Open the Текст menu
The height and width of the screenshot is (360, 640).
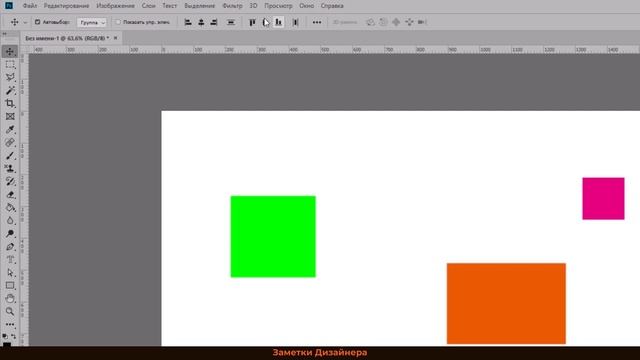point(169,6)
